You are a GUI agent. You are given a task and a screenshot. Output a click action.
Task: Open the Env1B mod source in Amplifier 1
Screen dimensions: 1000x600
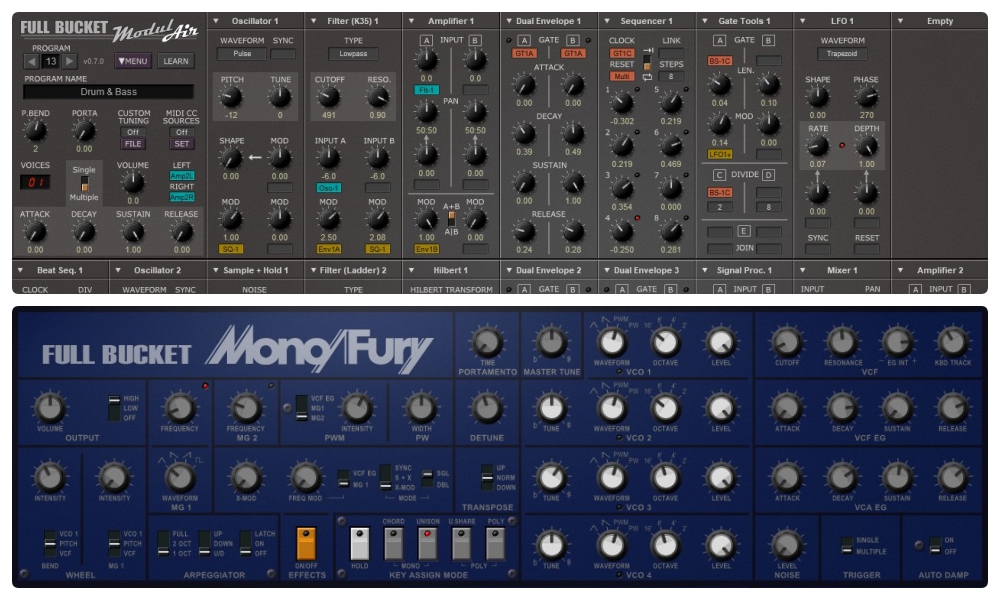pos(426,249)
